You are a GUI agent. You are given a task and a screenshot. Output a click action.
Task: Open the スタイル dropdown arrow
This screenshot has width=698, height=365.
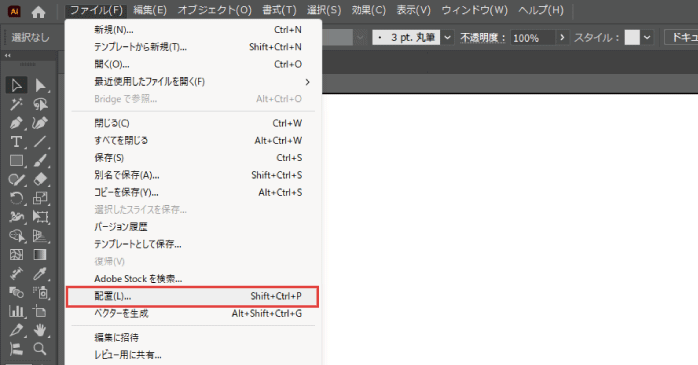coord(647,37)
